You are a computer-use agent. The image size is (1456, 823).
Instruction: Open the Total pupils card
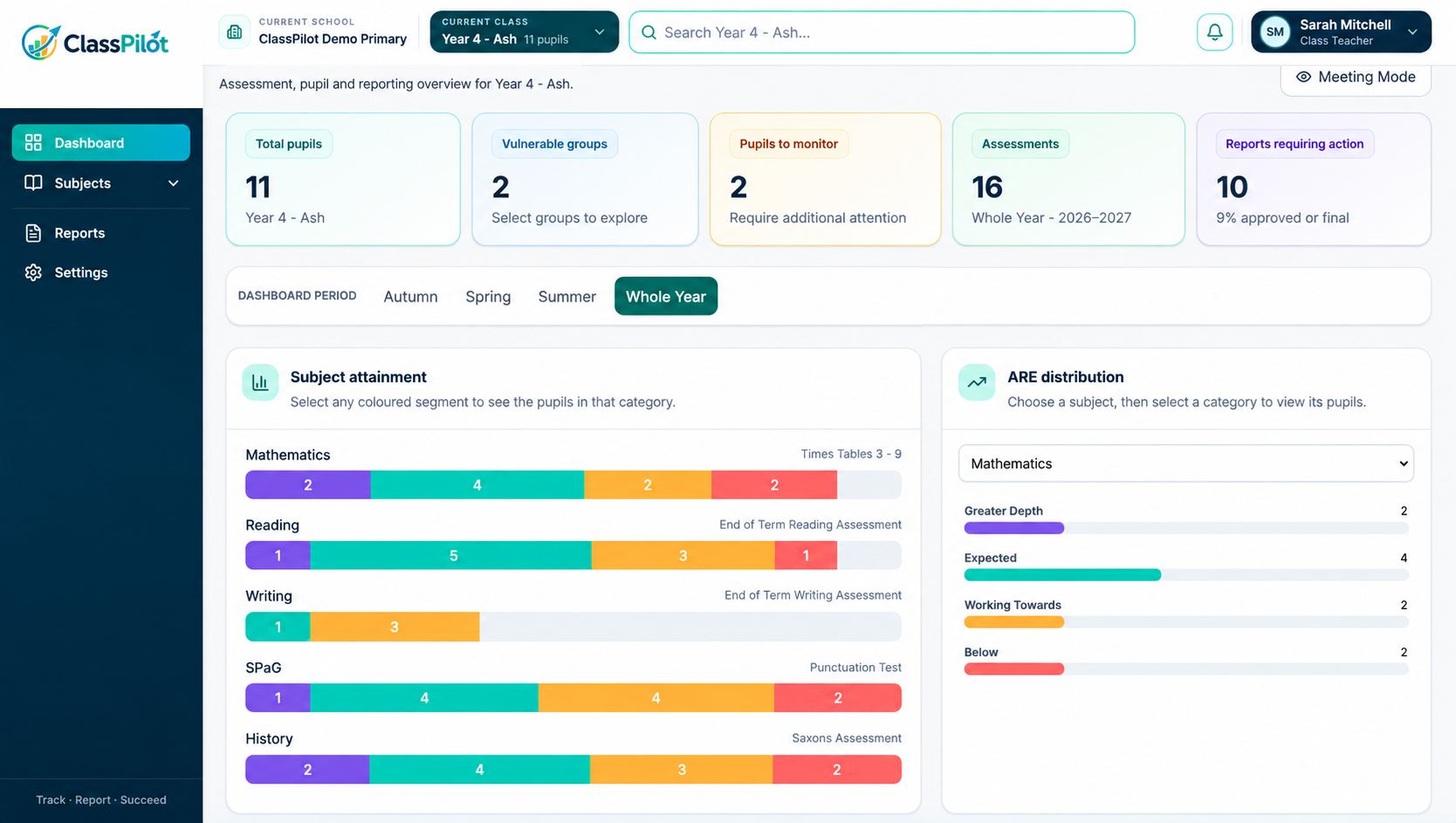pyautogui.click(x=343, y=179)
